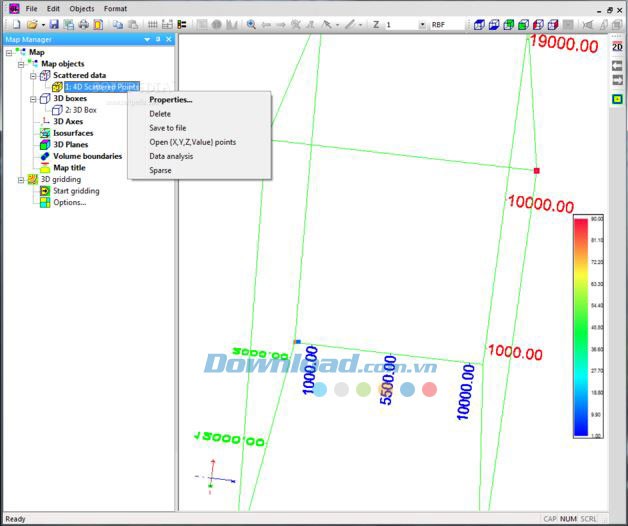Viewport: 628px width, 526px height.
Task: Click the Start gridding icon in tree
Action: [x=45, y=191]
